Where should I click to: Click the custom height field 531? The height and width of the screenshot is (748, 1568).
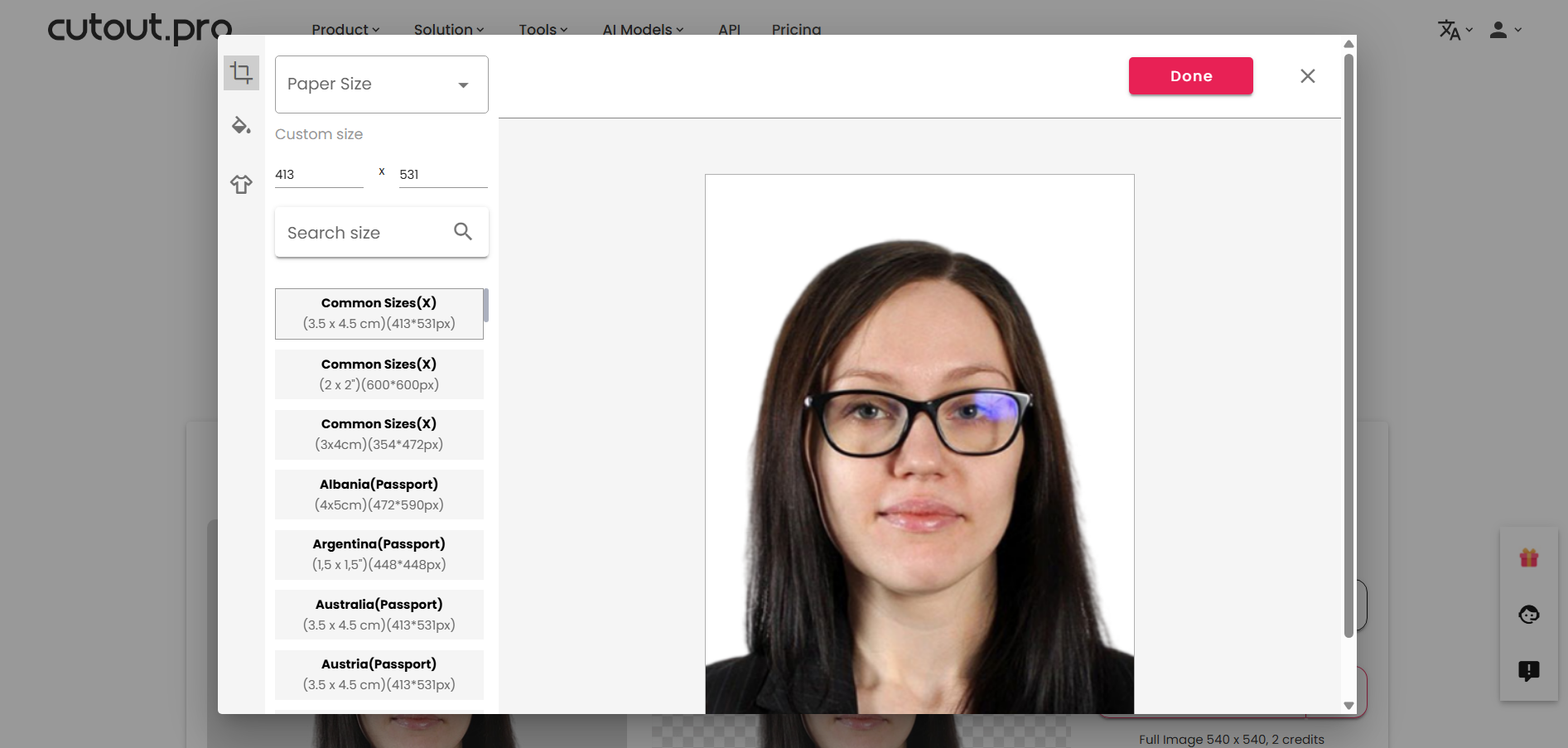pyautogui.click(x=443, y=175)
